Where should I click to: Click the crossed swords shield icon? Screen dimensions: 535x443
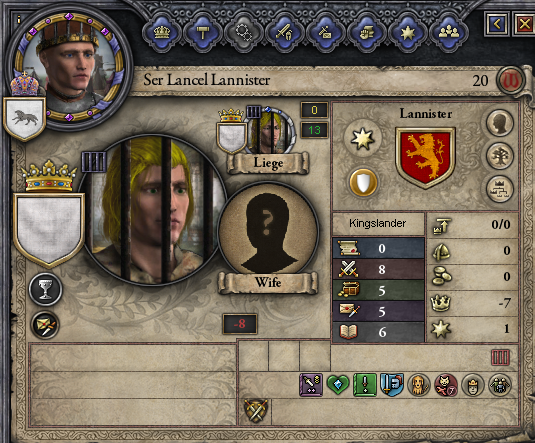tap(256, 411)
